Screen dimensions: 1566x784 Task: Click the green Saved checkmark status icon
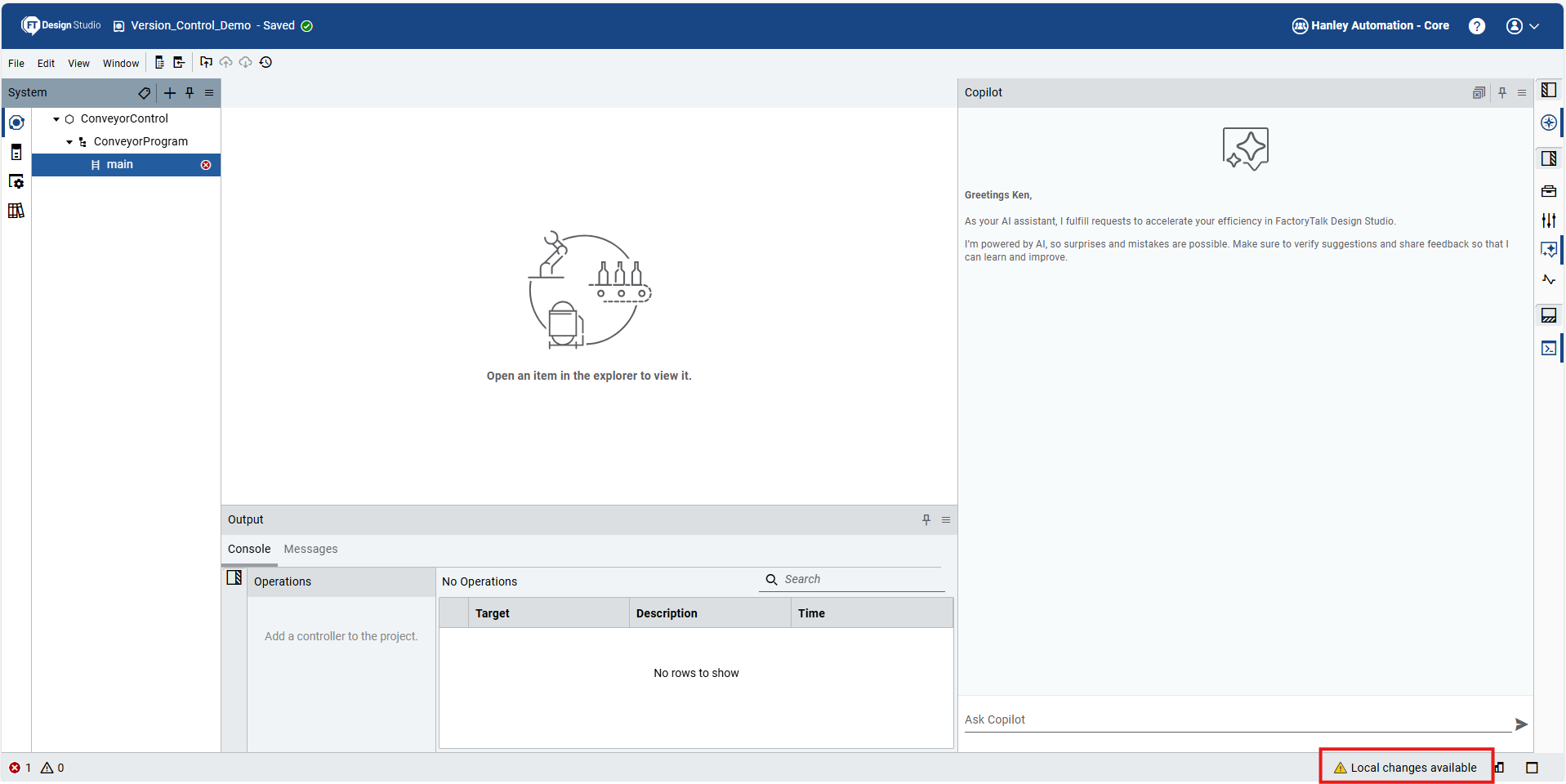[x=307, y=26]
